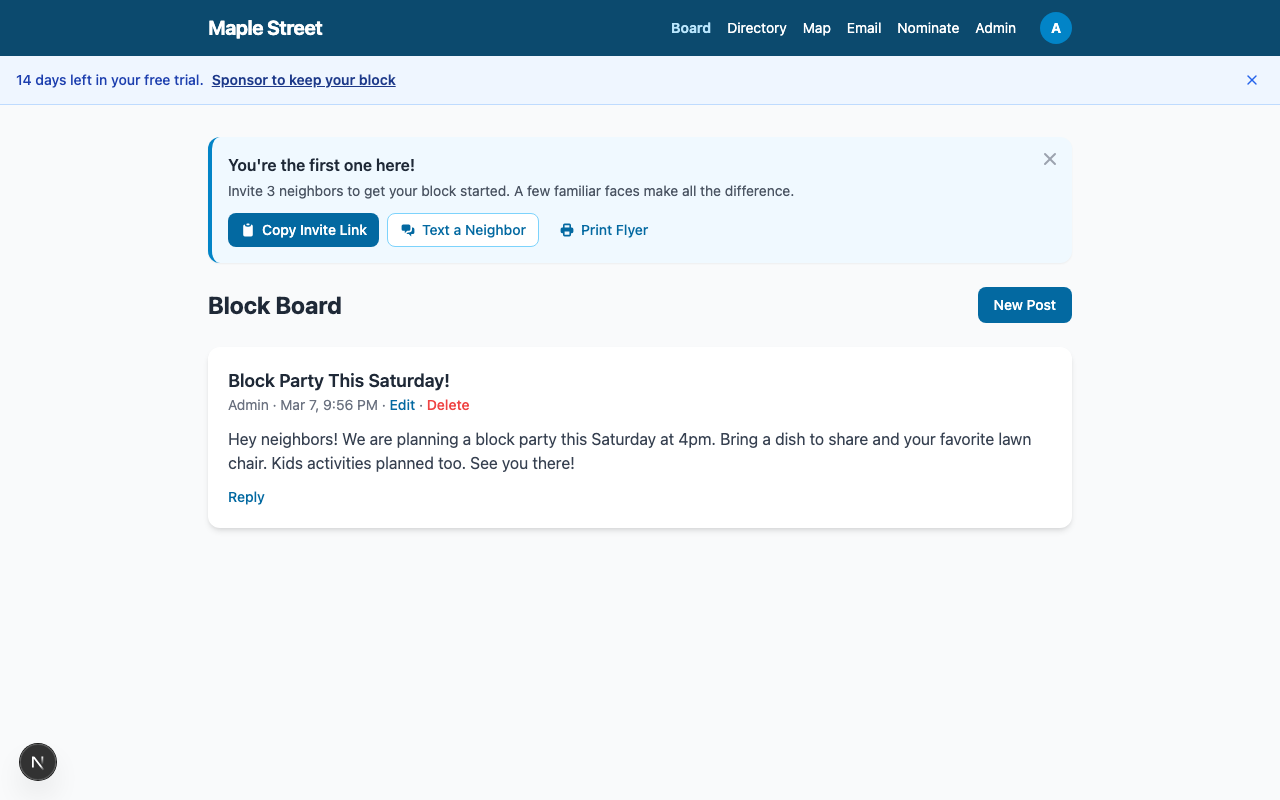Image resolution: width=1280 pixels, height=800 pixels.
Task: Navigate to the Map page
Action: tap(817, 28)
